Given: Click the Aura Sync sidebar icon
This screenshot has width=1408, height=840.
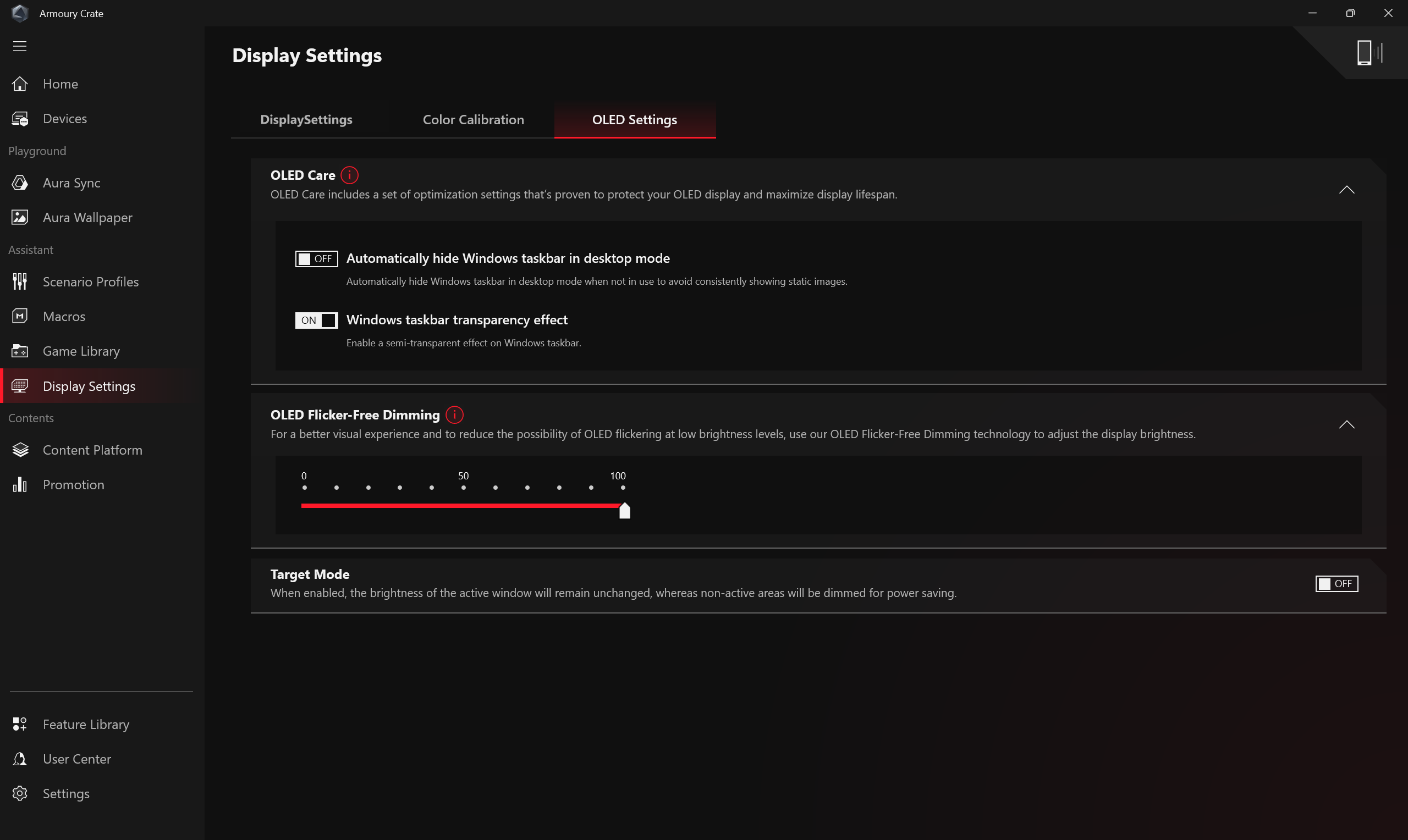Looking at the screenshot, I should pyautogui.click(x=20, y=183).
